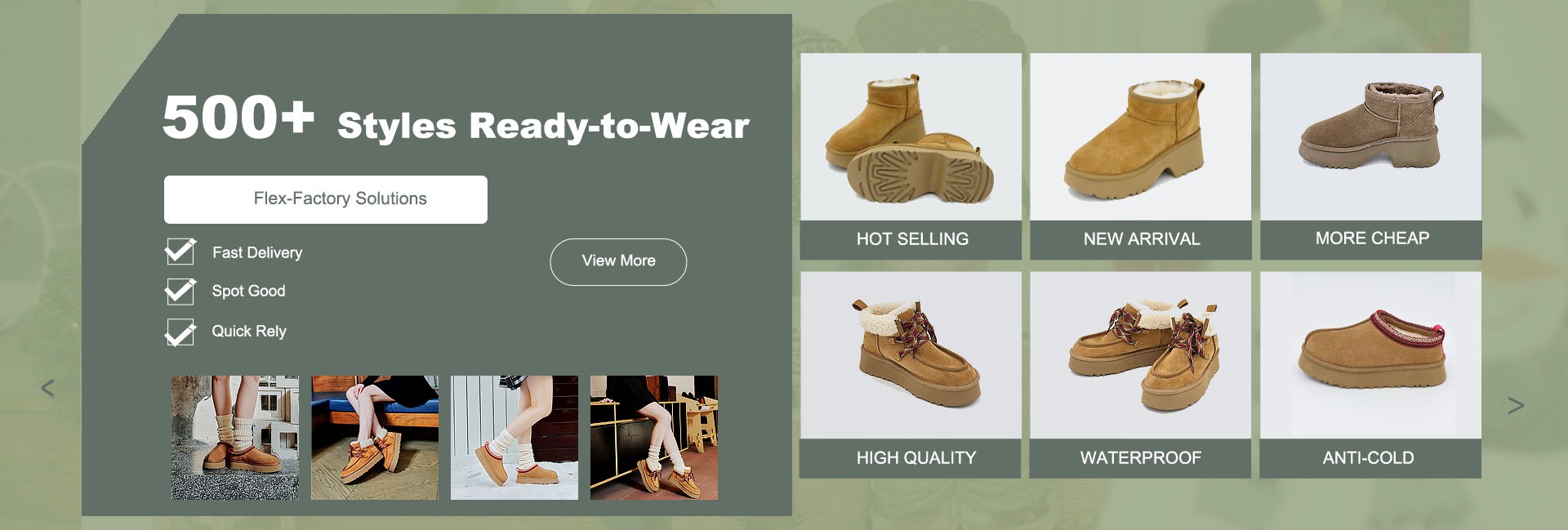Open the NEW ARRIVAL boot image
The width and height of the screenshot is (1568, 530).
(1140, 137)
